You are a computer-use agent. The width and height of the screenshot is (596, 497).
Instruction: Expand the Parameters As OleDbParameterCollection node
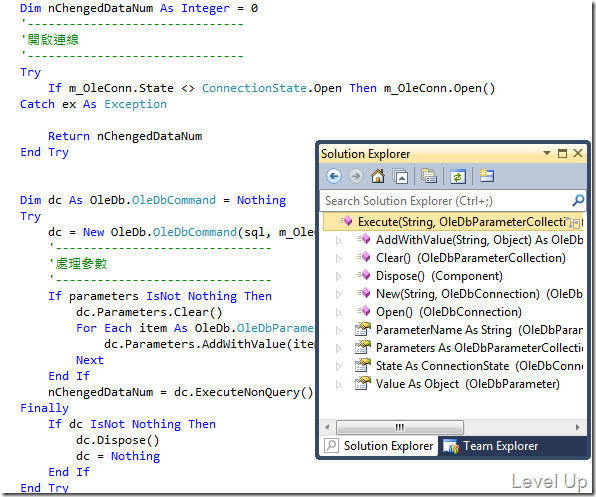tap(338, 348)
